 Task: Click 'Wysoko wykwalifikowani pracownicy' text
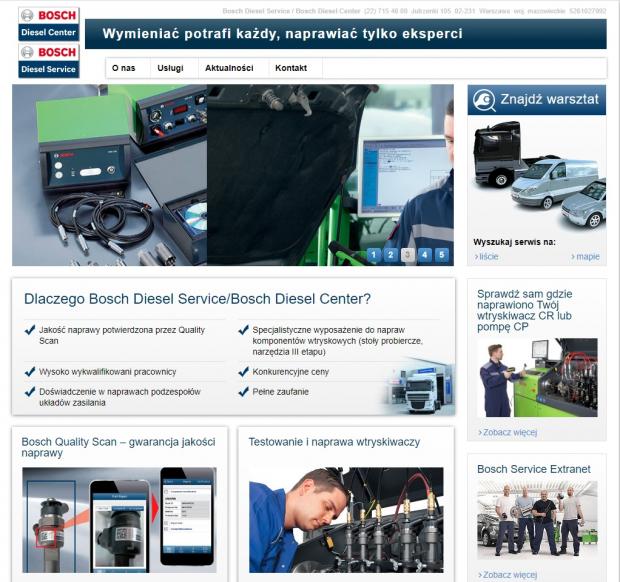coord(108,372)
